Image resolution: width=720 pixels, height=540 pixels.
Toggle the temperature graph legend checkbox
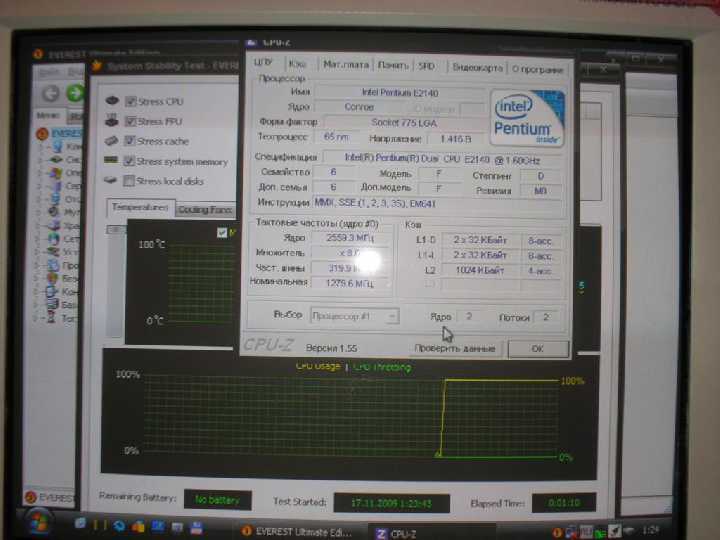[222, 233]
